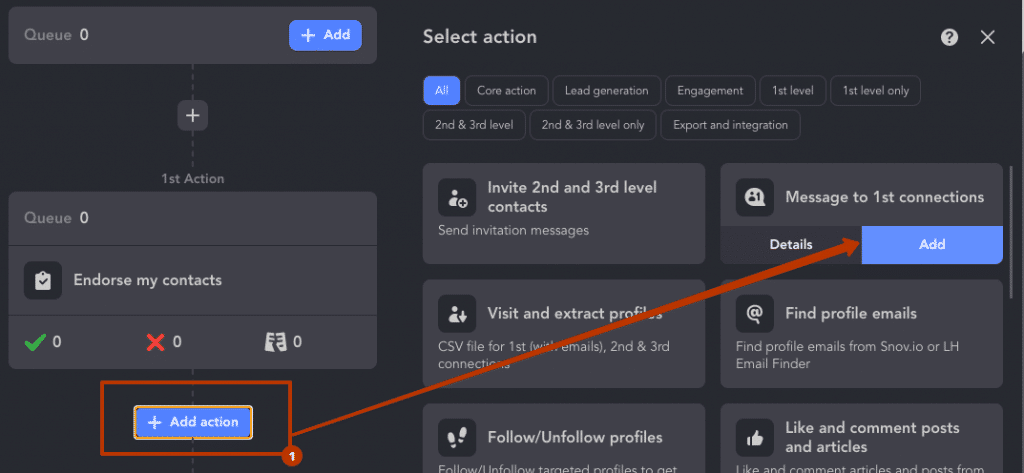Screen dimensions: 1024x473
Task: Click the Follow/Unfollow profiles footsteps icon
Action: 457,438
